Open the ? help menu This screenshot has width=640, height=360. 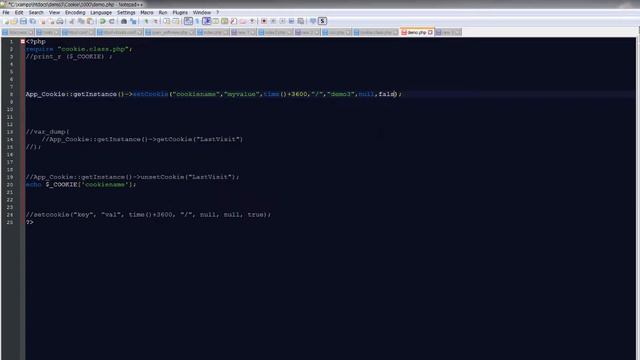218,13
